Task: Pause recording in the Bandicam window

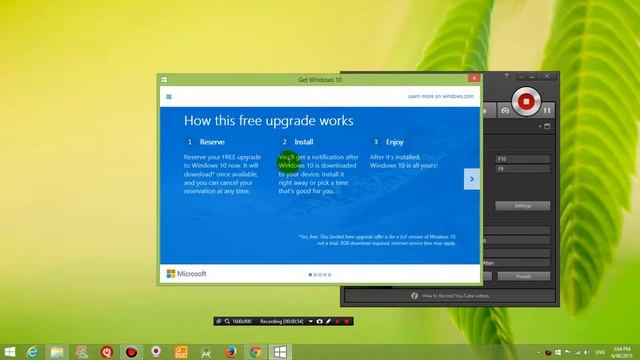Action: [x=547, y=111]
